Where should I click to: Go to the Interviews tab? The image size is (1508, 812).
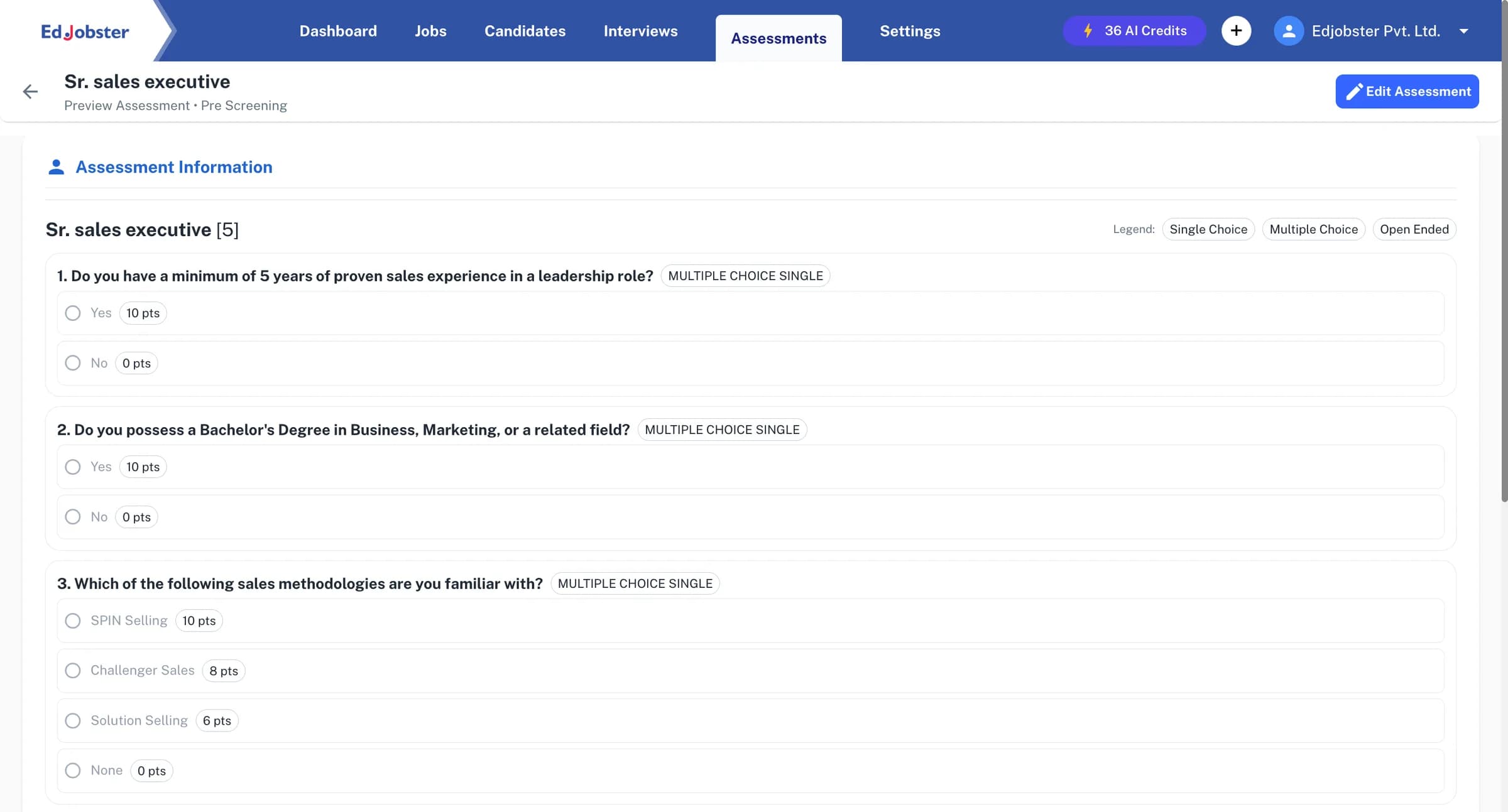[640, 31]
